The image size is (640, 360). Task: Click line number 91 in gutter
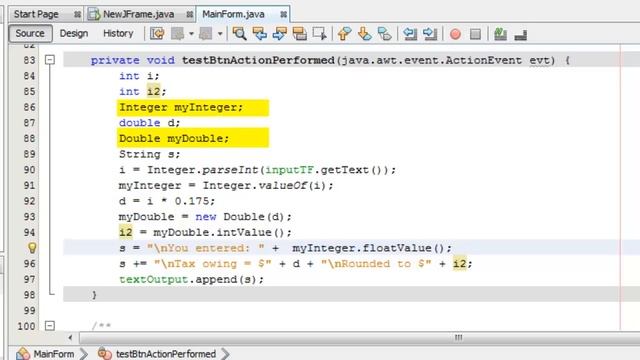coord(29,185)
